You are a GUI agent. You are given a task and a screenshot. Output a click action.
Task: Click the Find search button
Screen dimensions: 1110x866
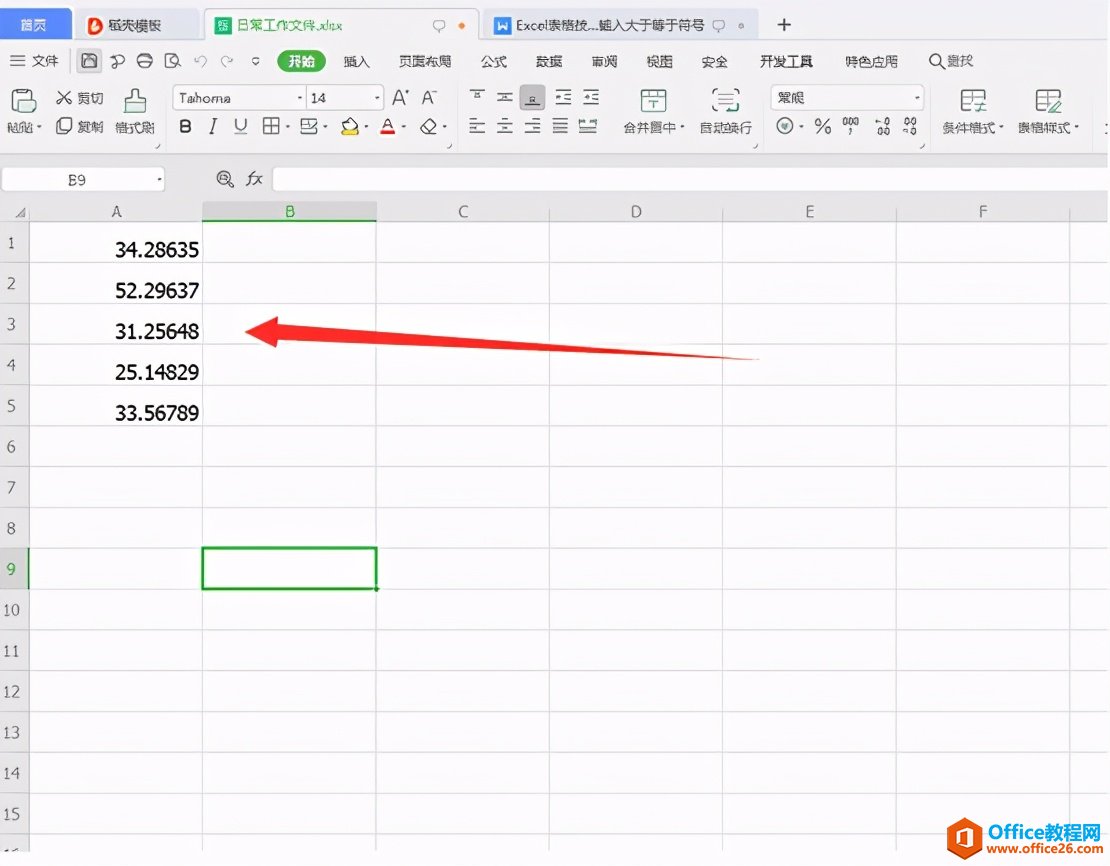(951, 62)
